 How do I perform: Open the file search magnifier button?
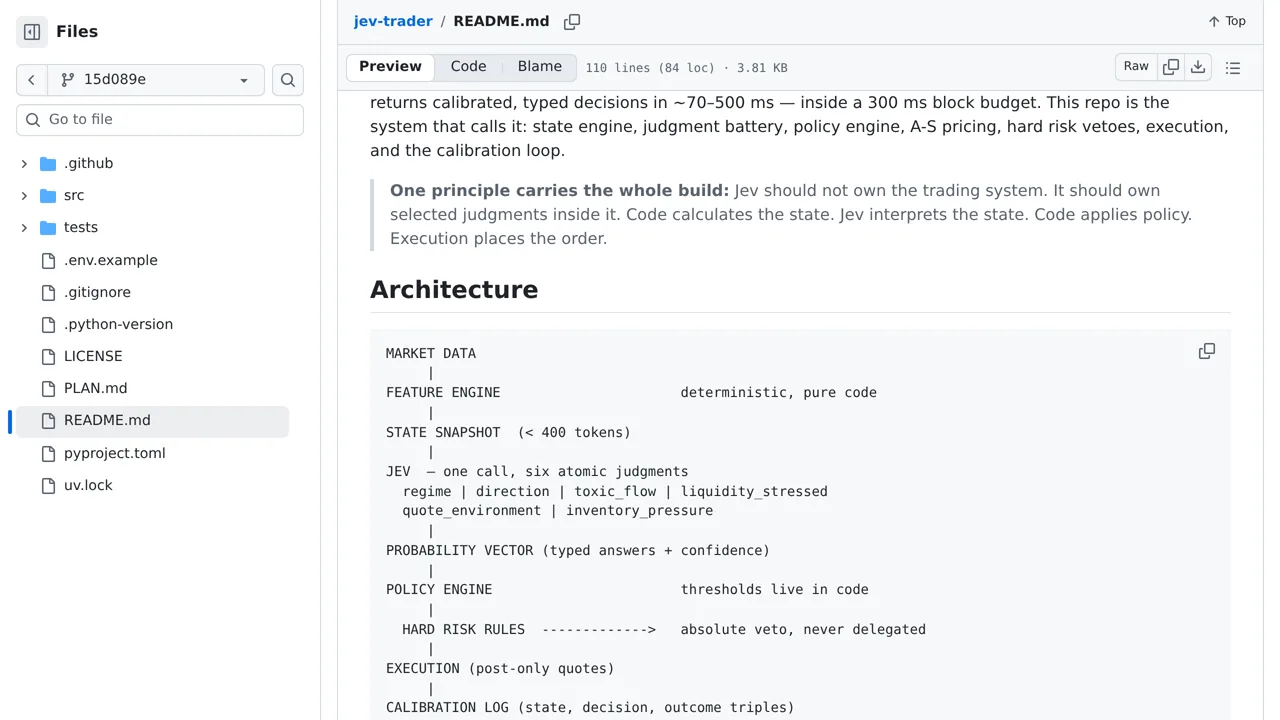click(x=288, y=80)
